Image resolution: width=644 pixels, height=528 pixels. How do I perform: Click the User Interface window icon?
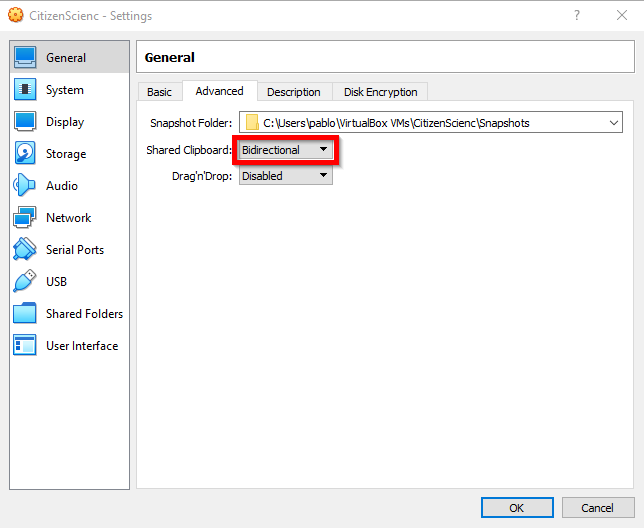(25, 345)
